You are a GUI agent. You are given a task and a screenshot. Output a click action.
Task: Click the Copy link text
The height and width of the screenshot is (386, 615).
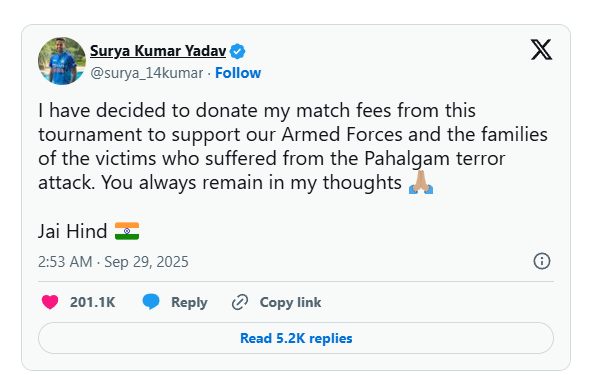coord(290,302)
